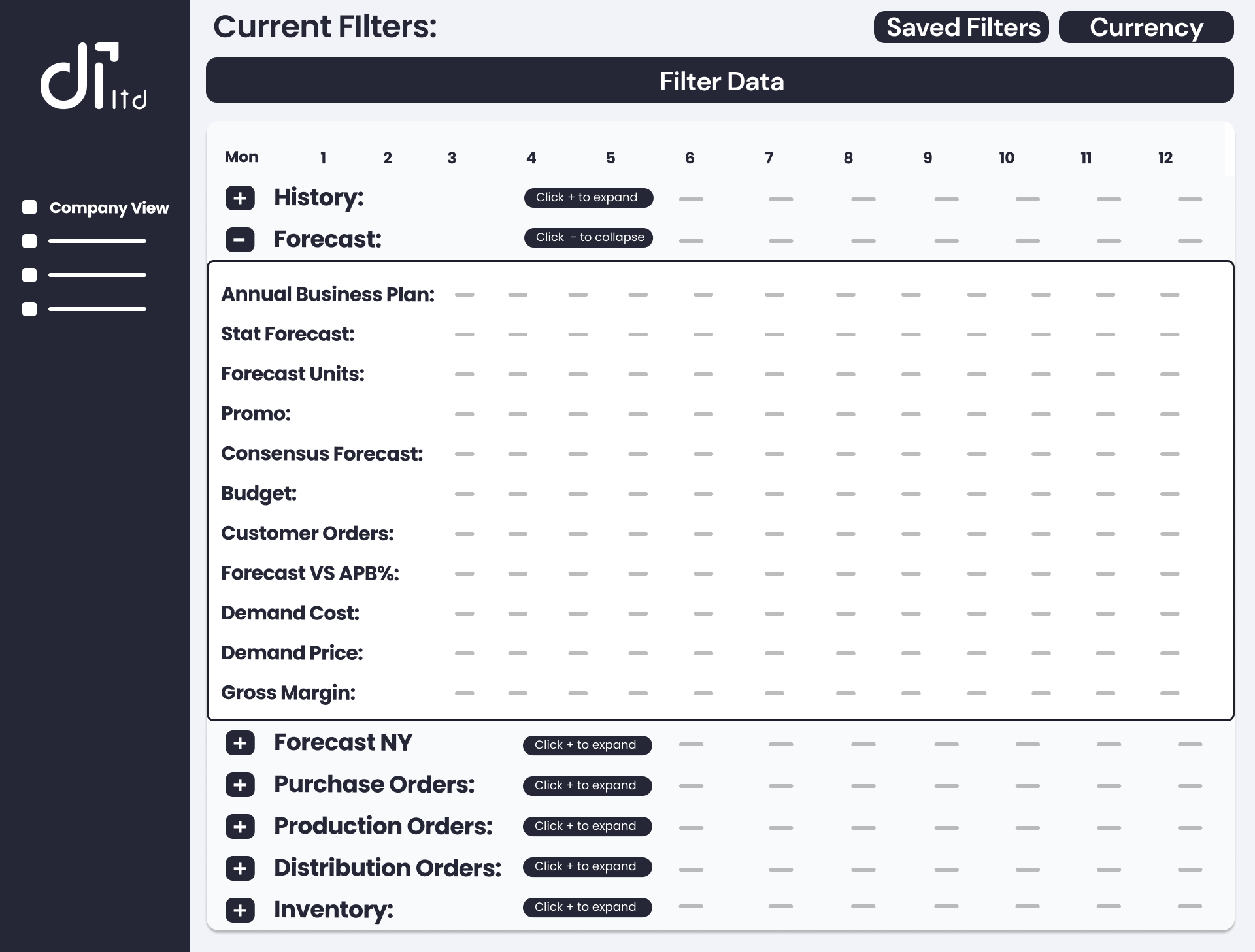
Task: Select the Consensus Forecast row label
Action: point(322,454)
